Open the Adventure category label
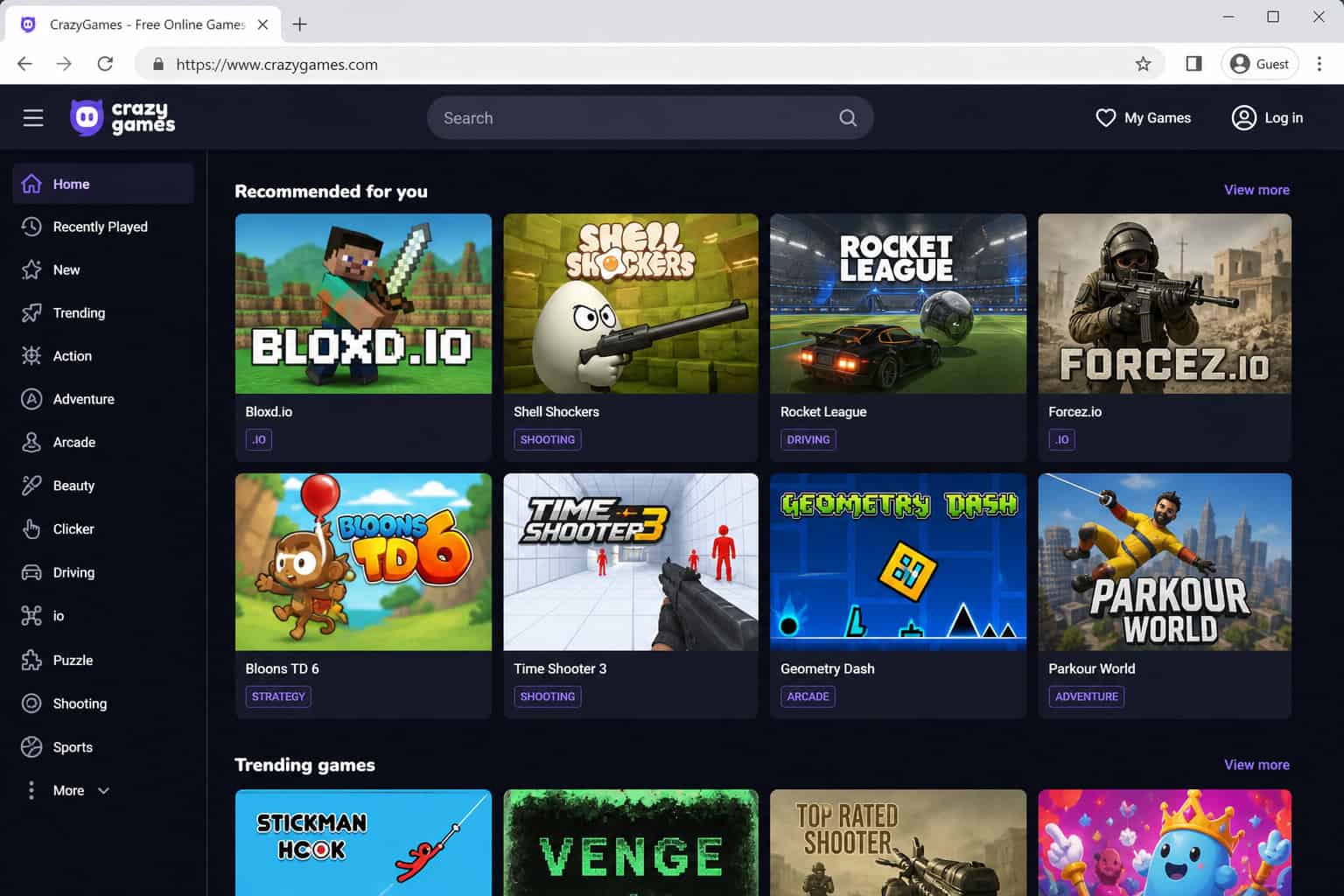Viewport: 1344px width, 896px height. click(83, 399)
